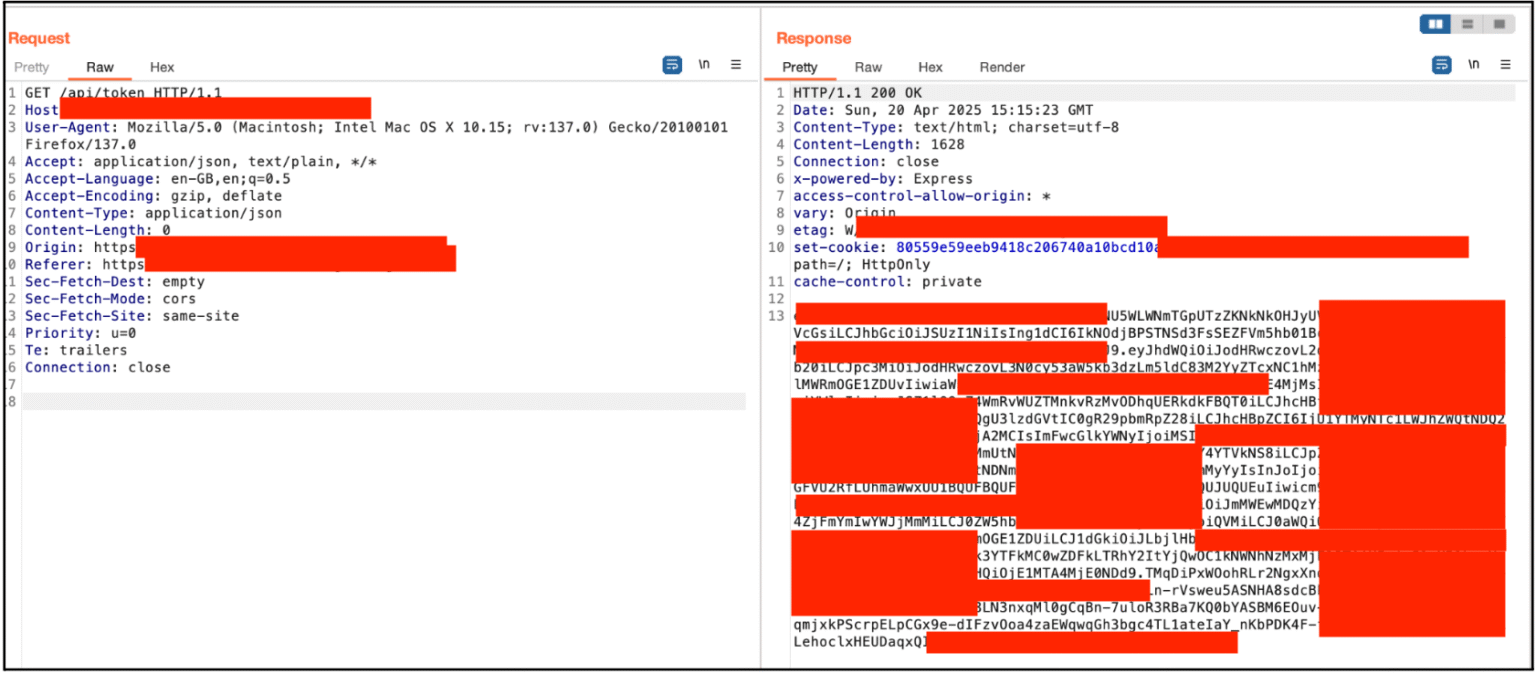Switch Response view to Raw tab
The width and height of the screenshot is (1536, 674).
pyautogui.click(x=868, y=67)
